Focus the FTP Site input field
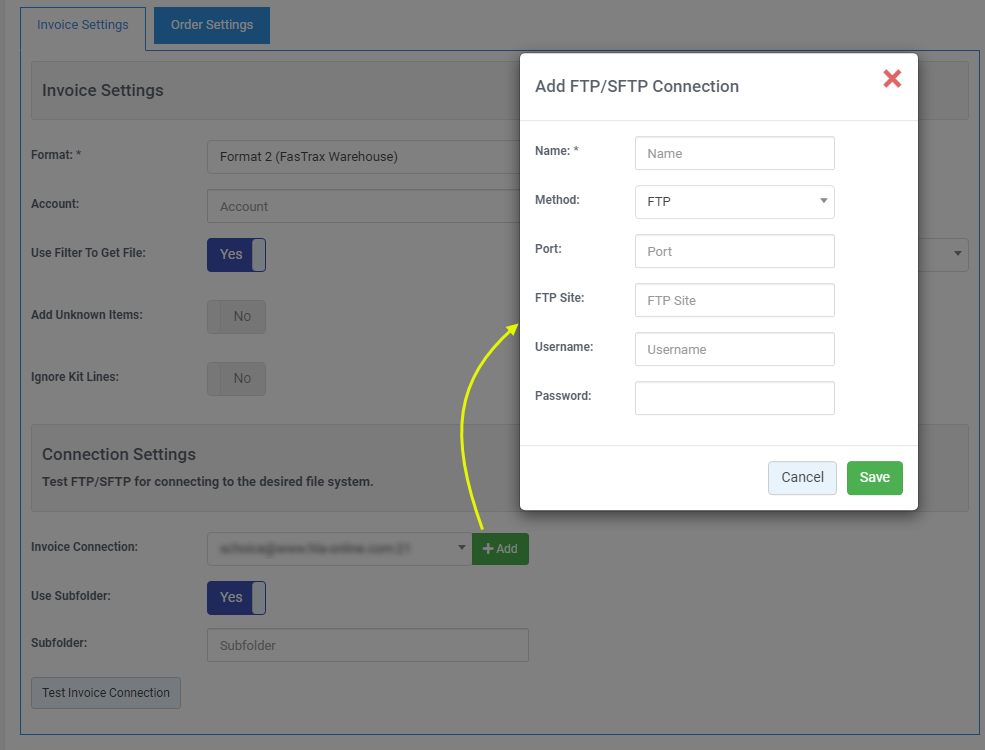Screen dimensions: 985x750 pyautogui.click(x=734, y=300)
